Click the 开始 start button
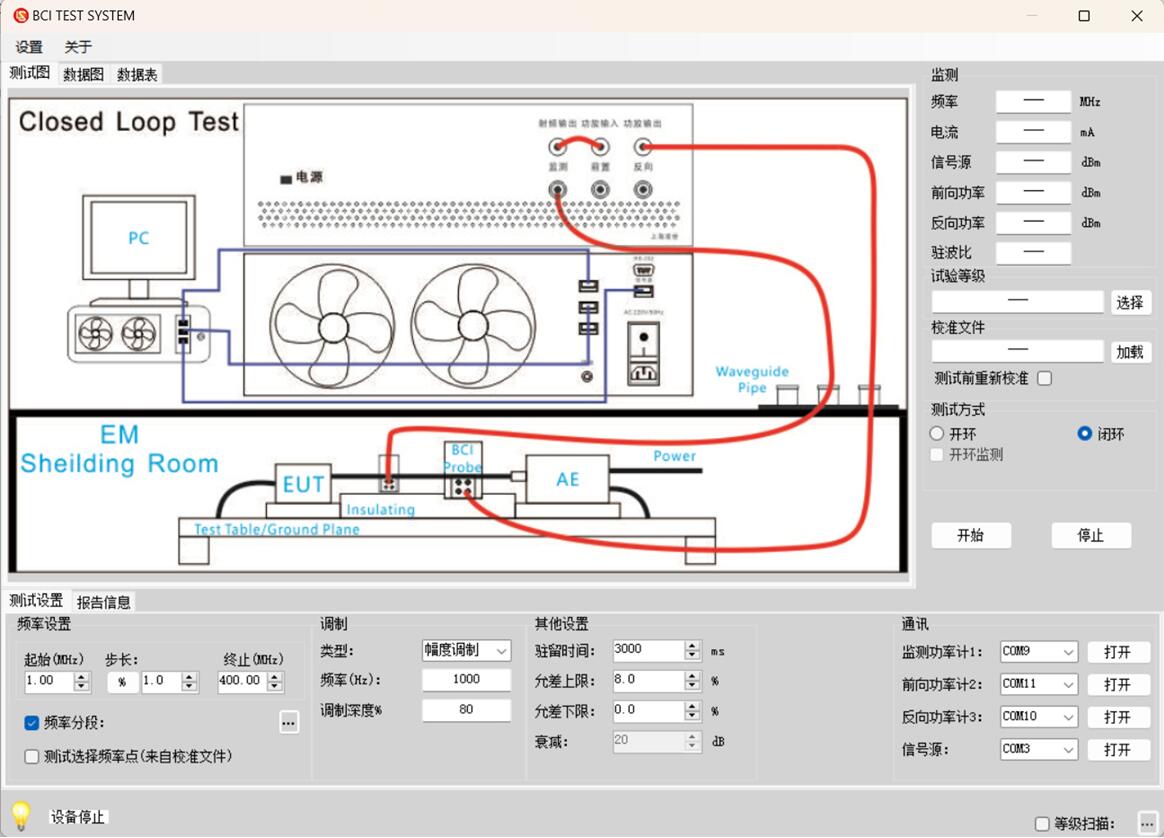This screenshot has width=1164, height=838. click(x=970, y=535)
